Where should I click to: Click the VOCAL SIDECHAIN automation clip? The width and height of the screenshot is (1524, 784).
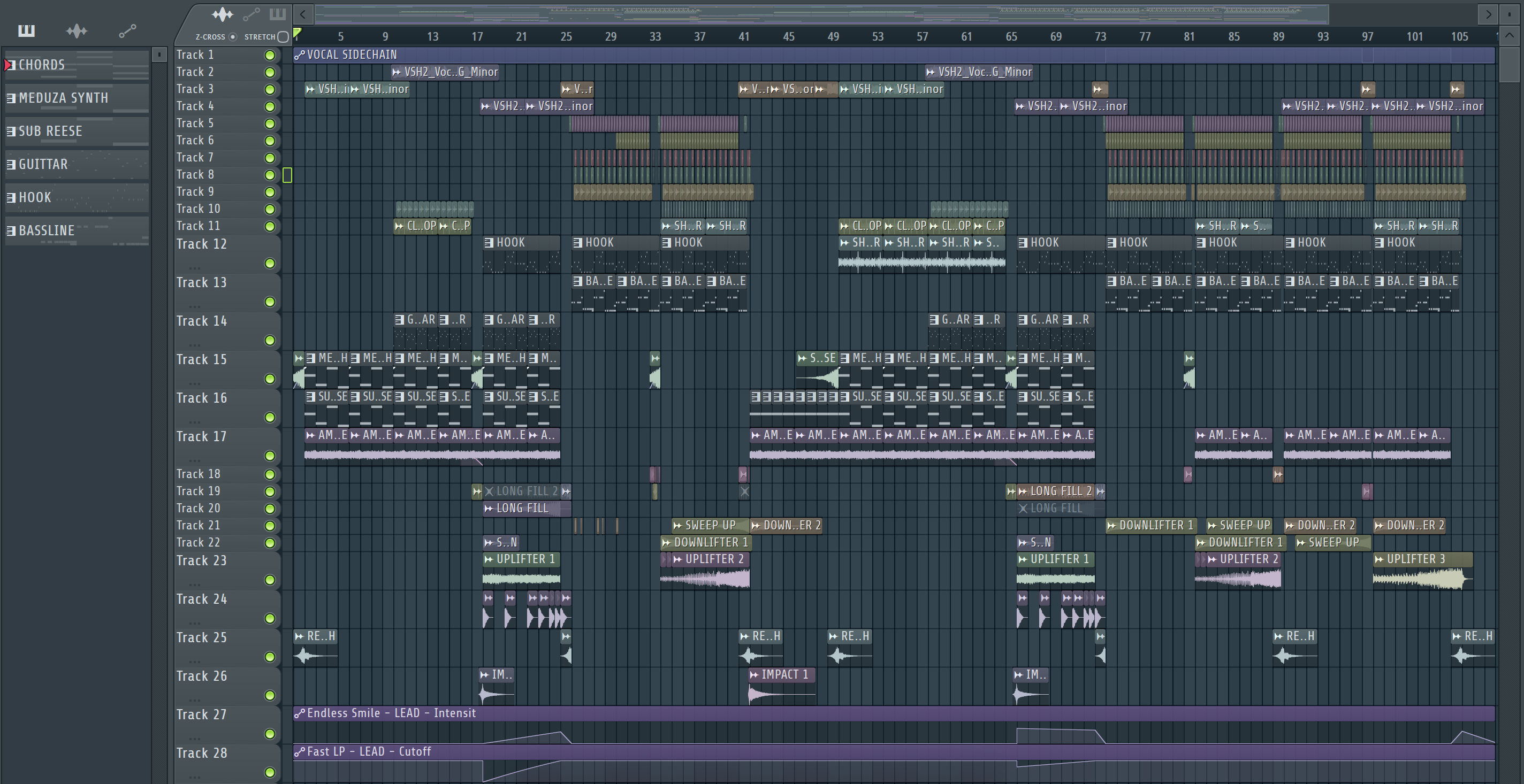(894, 55)
